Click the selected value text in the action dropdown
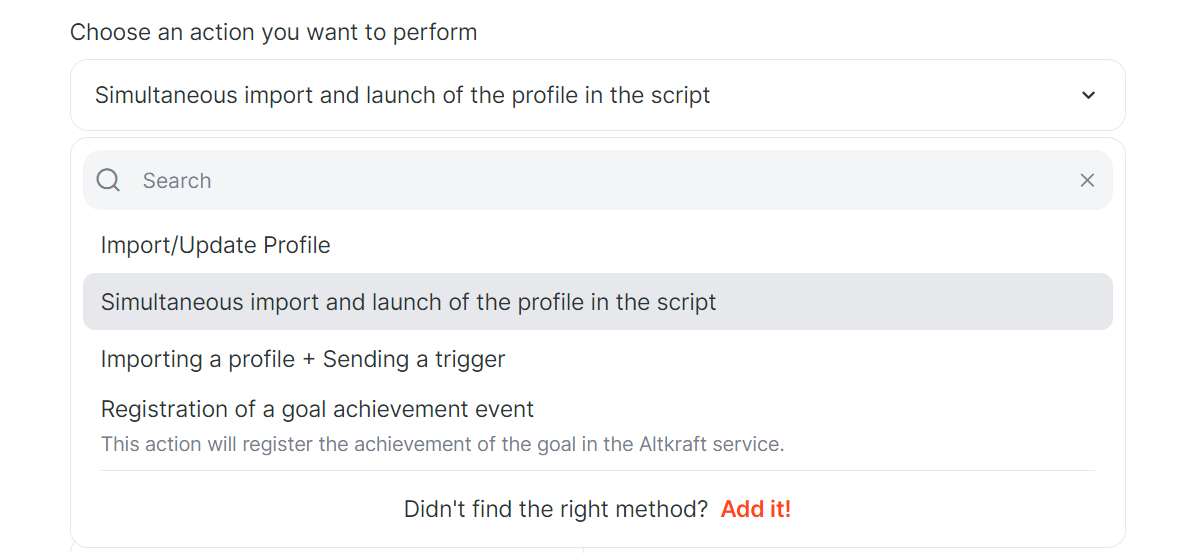 [402, 95]
